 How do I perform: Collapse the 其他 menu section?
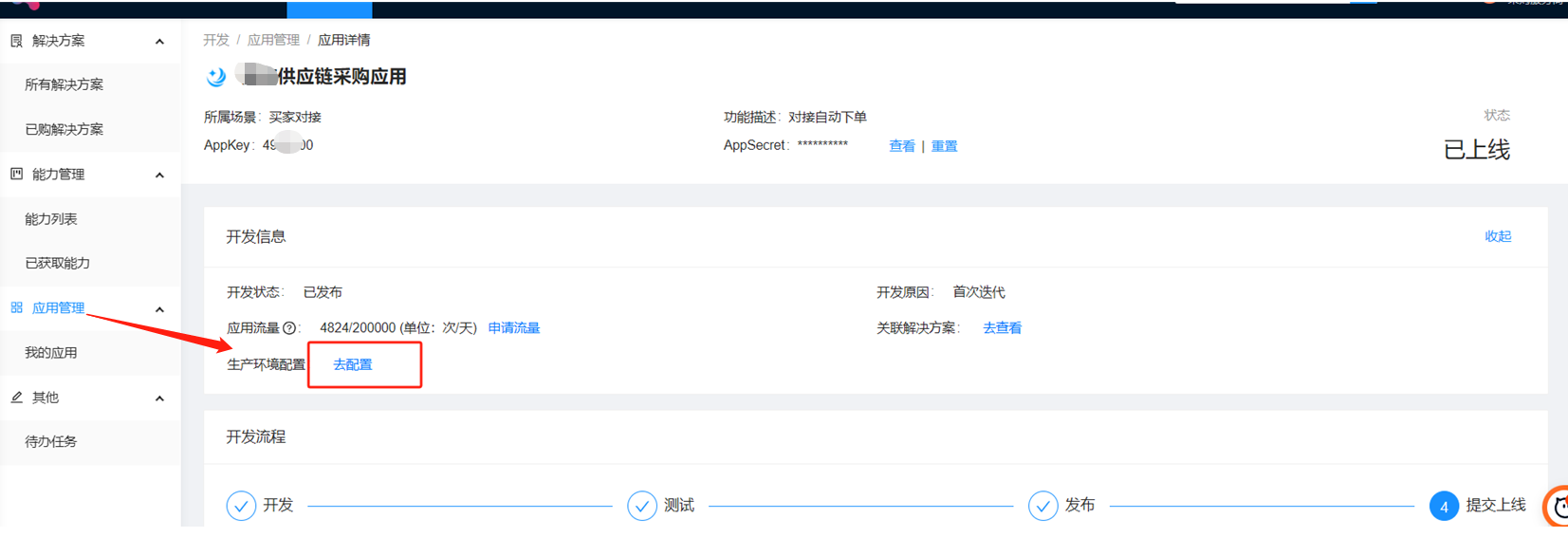(159, 398)
